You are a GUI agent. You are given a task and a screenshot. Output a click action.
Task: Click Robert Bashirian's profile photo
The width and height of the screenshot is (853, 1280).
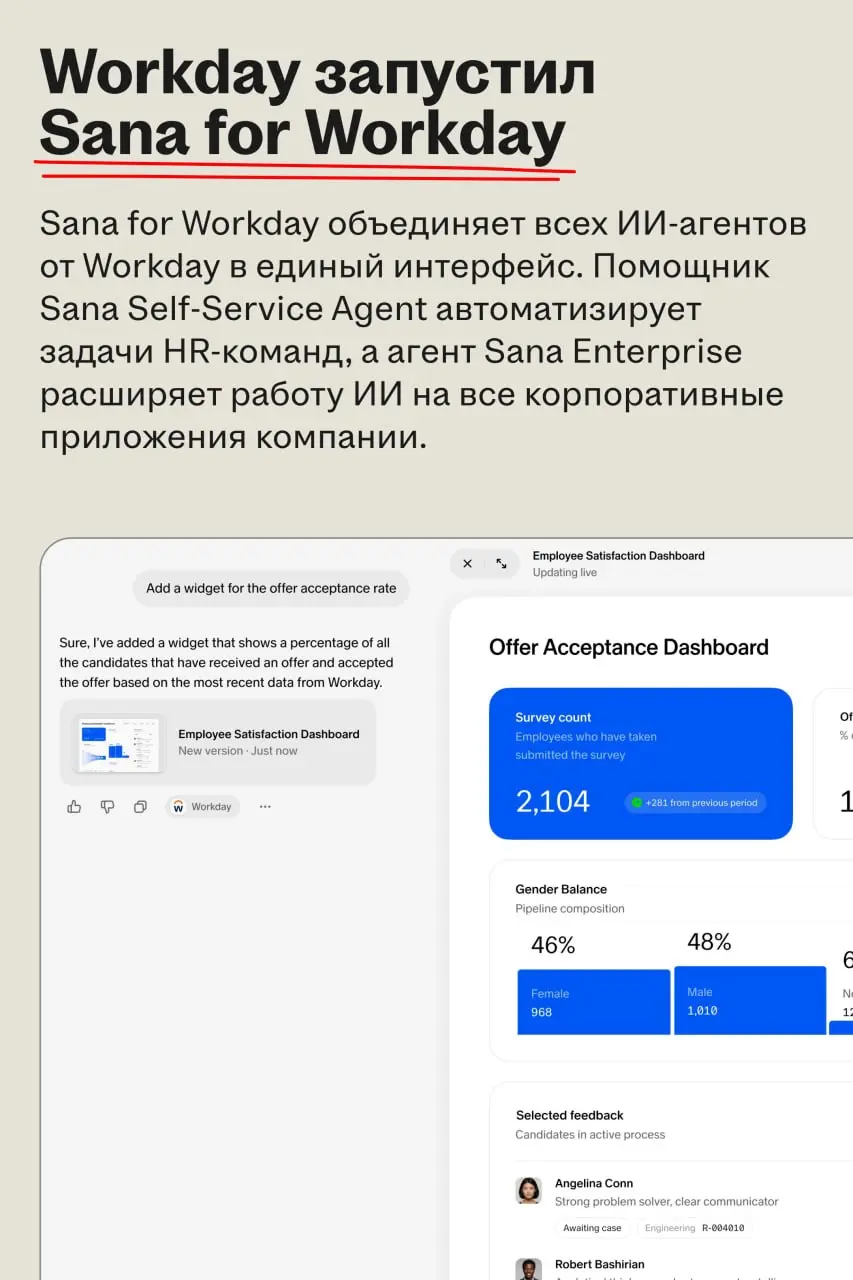pyautogui.click(x=528, y=1270)
